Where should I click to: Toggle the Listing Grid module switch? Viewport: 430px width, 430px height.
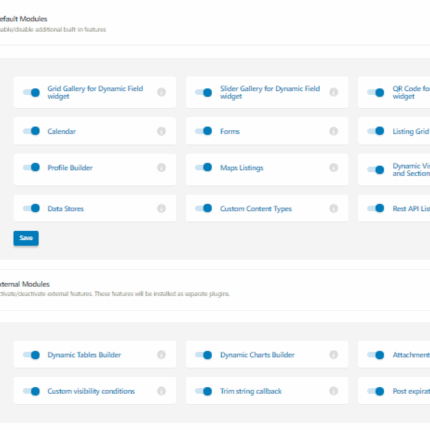(376, 131)
